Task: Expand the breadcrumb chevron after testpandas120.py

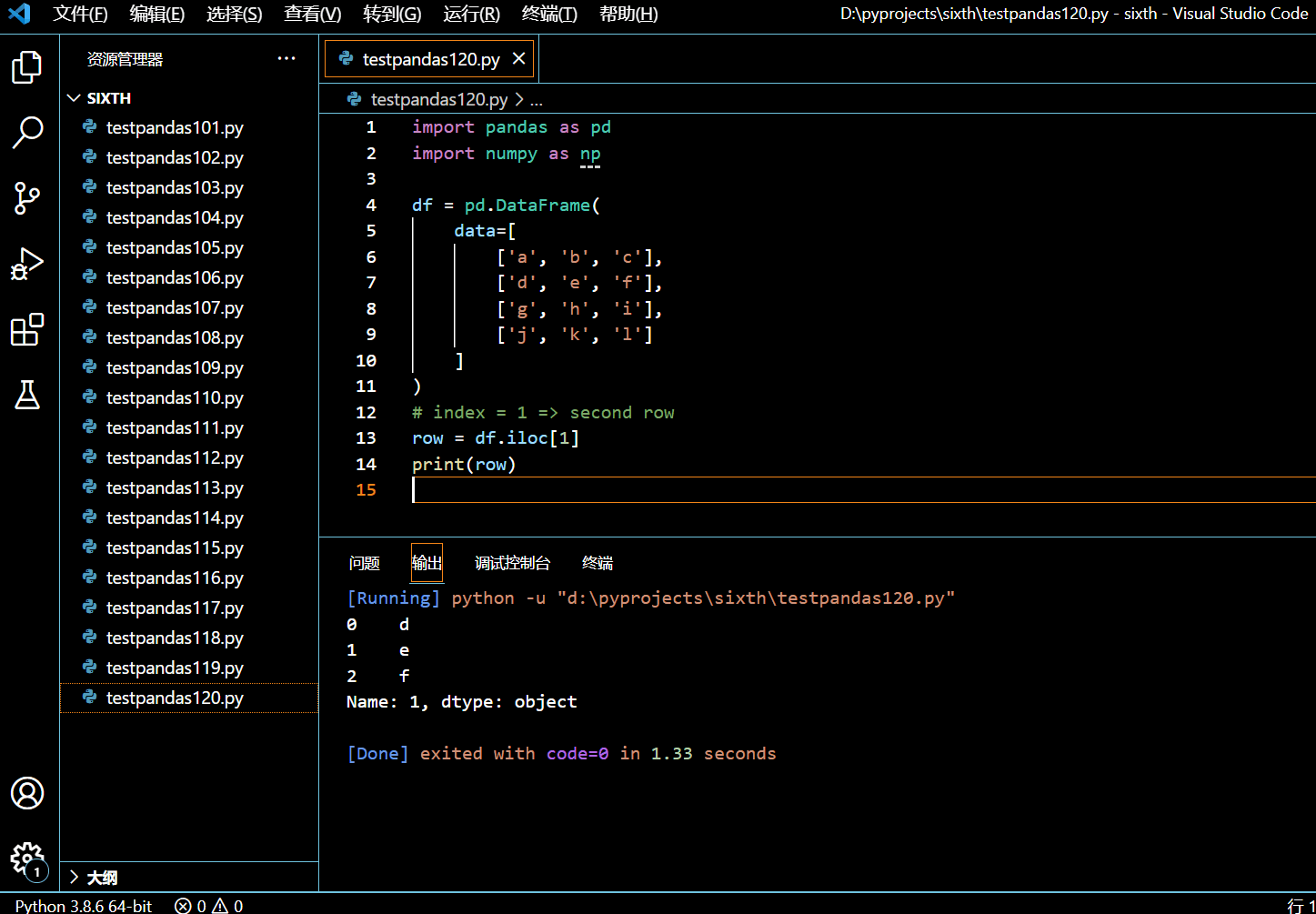Action: [x=519, y=99]
